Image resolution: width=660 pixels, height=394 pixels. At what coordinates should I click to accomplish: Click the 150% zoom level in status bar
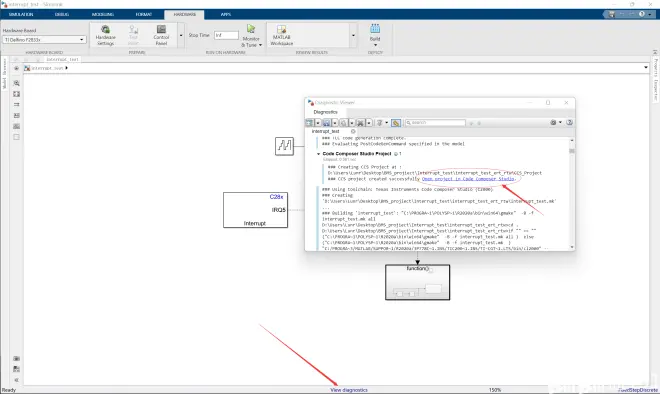pyautogui.click(x=495, y=390)
